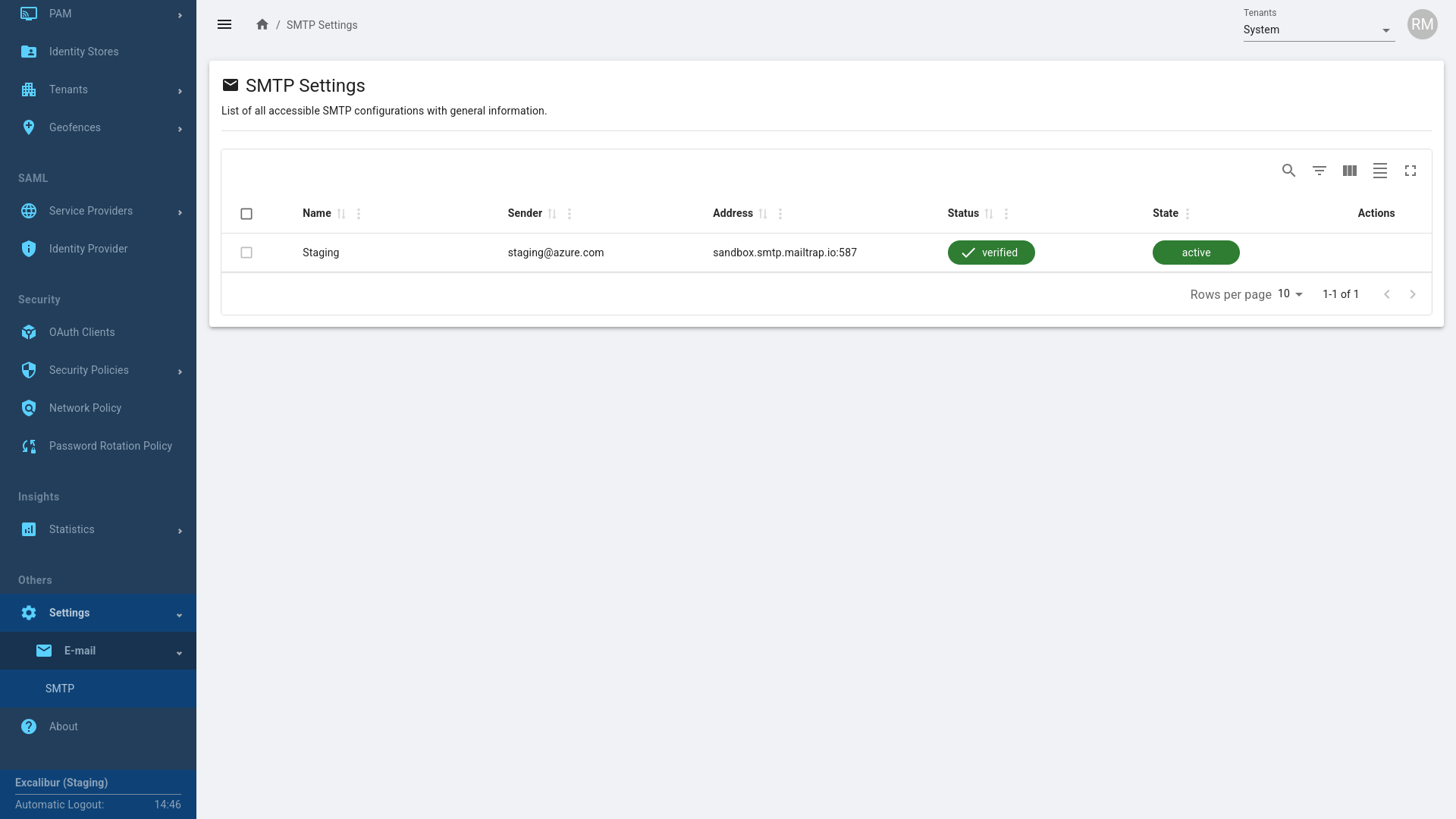Click the show/hide columns icon

pos(1349,171)
